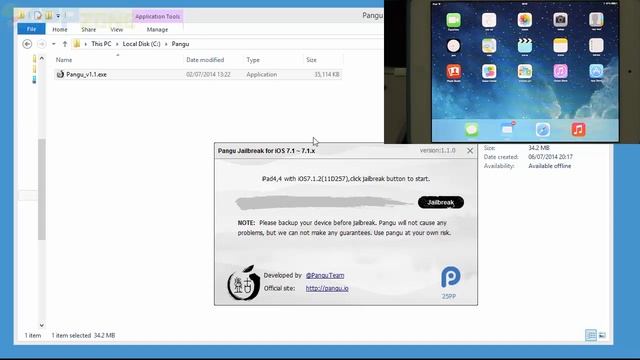This screenshot has width=640, height=360.
Task: Click the Pangu apple logo
Action: 244,283
